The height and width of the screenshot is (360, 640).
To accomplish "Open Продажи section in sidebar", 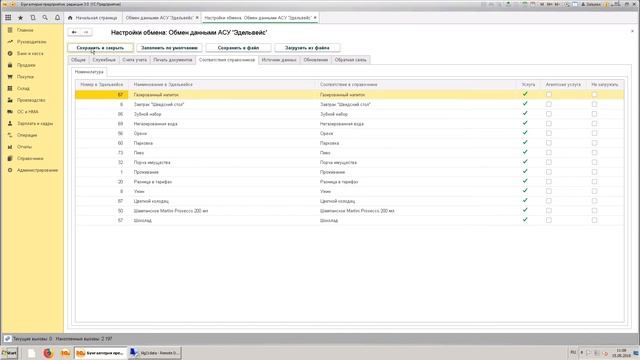I will (x=26, y=65).
